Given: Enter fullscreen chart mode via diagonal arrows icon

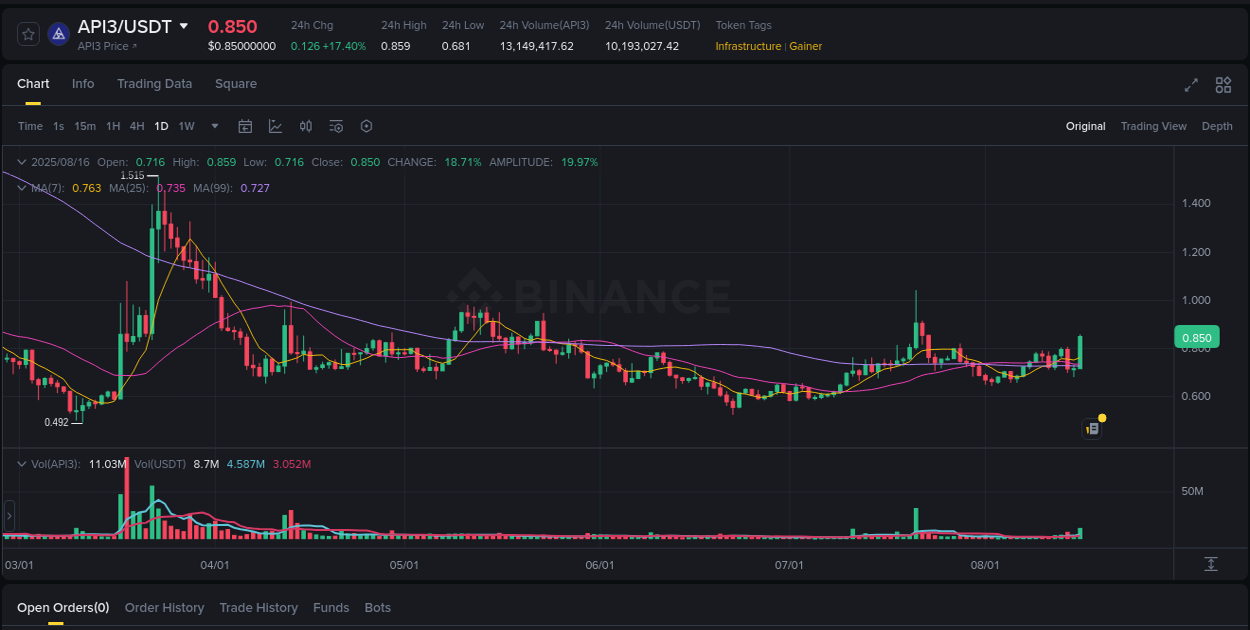Looking at the screenshot, I should pyautogui.click(x=1190, y=86).
